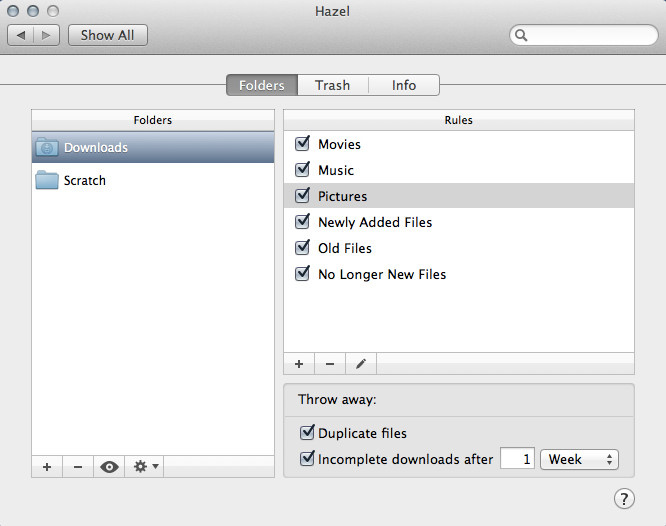
Task: Remove the selected folder with the minus button under Folders
Action: [78, 467]
